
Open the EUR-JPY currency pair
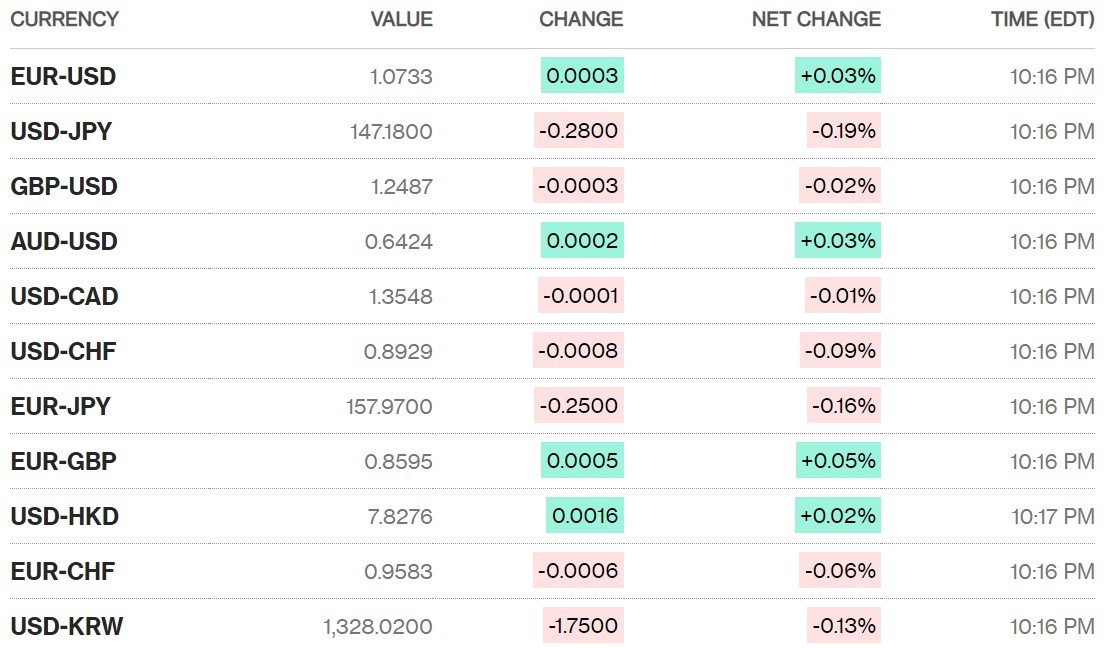point(60,406)
